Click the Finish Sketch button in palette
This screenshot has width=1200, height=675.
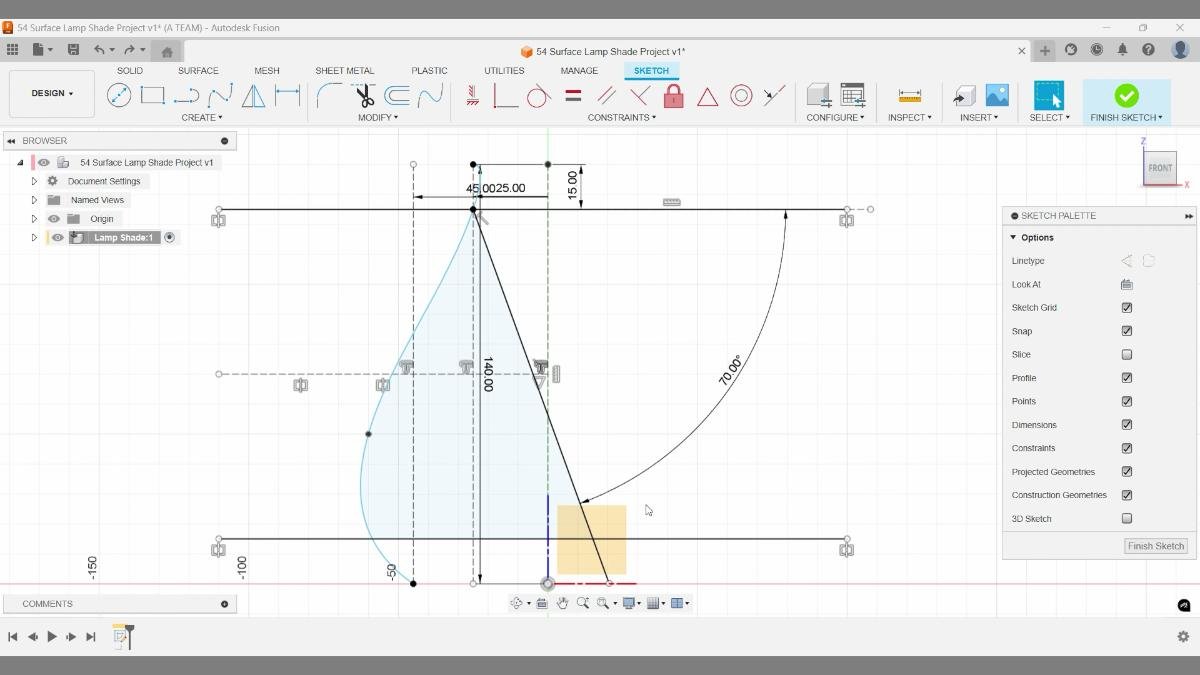1155,546
